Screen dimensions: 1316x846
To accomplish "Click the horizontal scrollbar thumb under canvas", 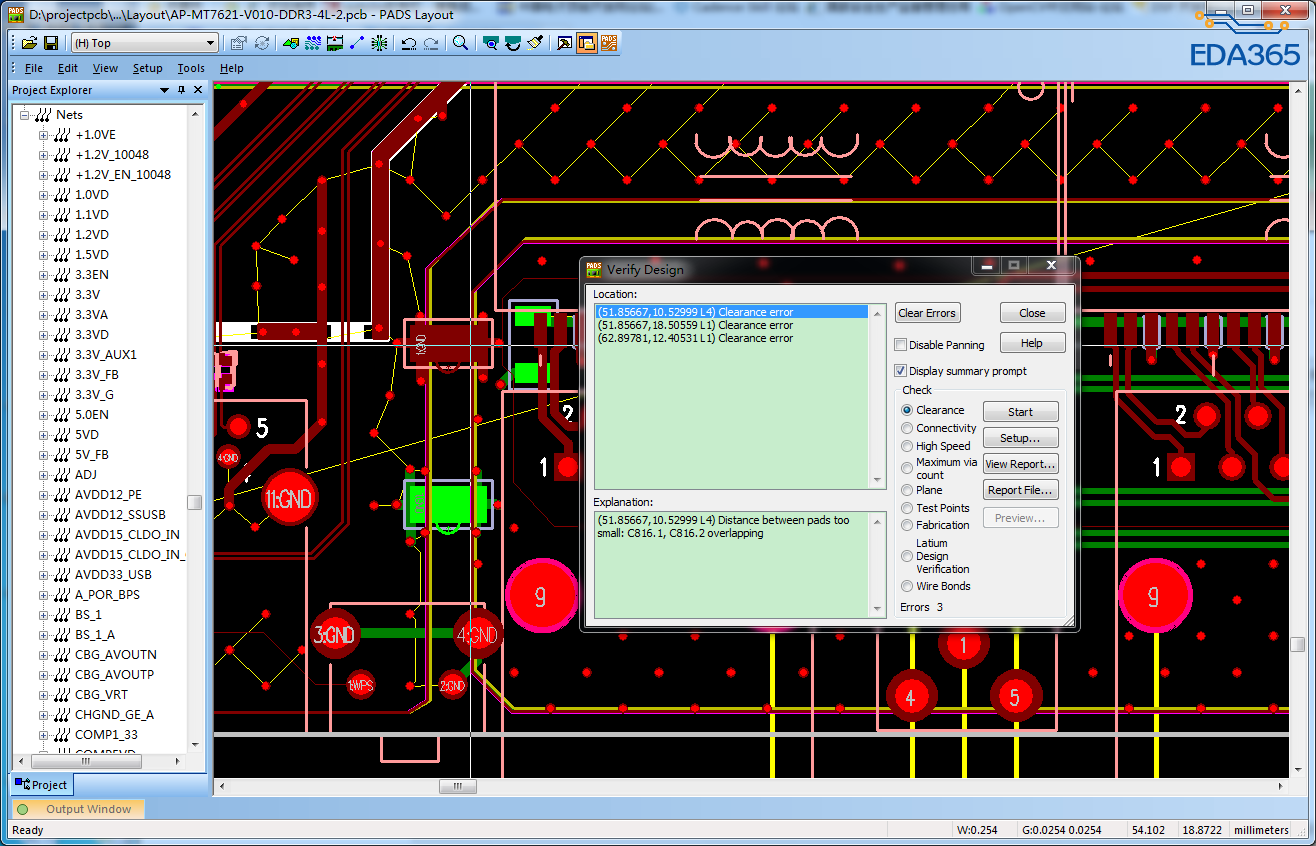I will [458, 787].
